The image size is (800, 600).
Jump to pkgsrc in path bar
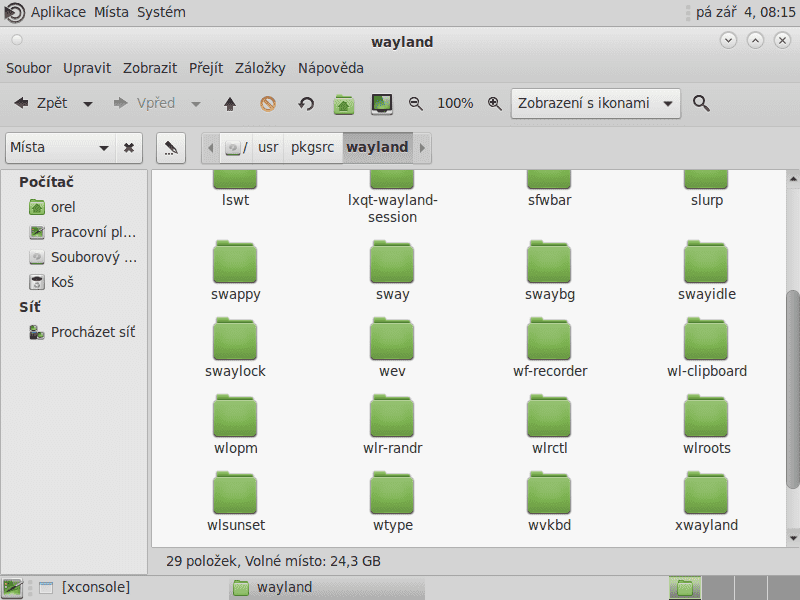tap(312, 148)
